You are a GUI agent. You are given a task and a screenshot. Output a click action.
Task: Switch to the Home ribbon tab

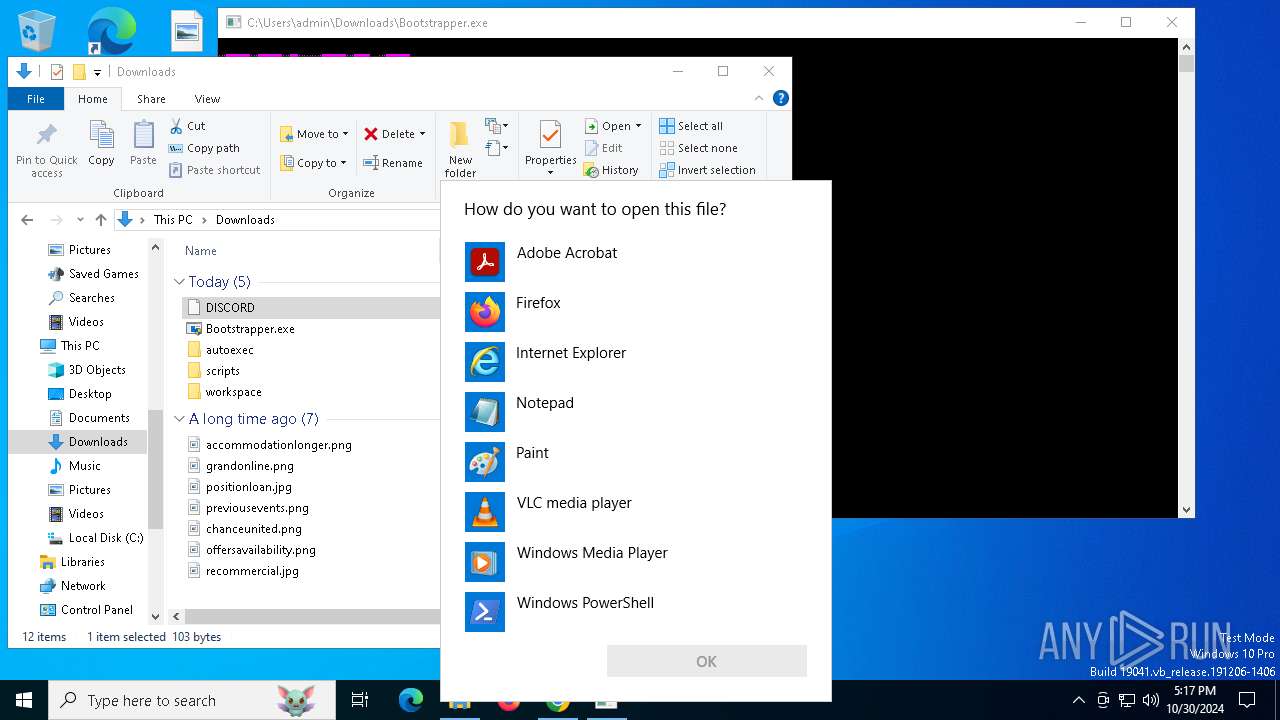pyautogui.click(x=93, y=99)
